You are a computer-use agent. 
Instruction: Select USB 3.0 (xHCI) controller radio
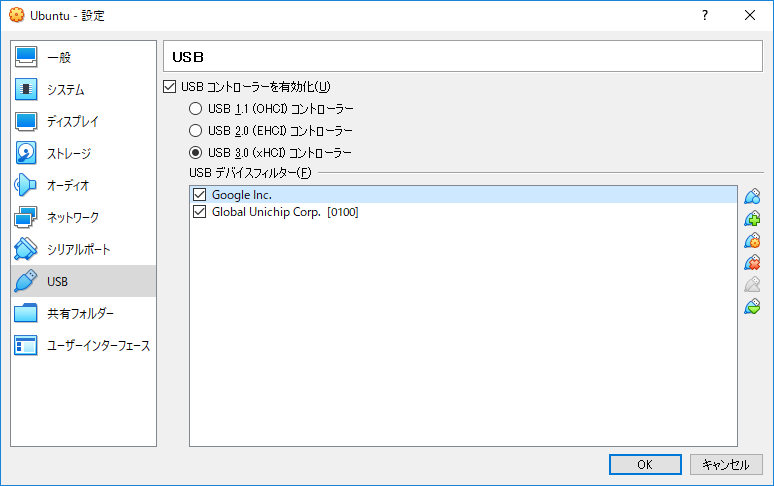pyautogui.click(x=195, y=152)
